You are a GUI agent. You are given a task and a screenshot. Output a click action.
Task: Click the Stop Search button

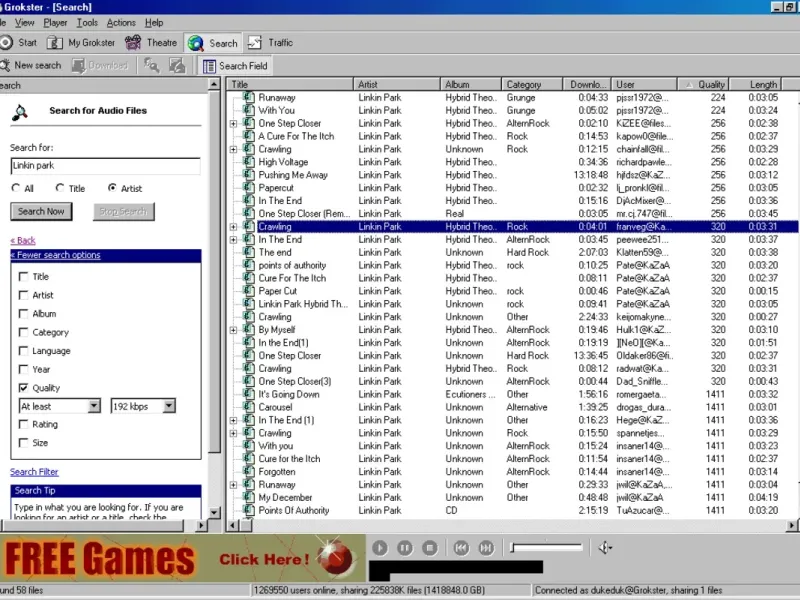123,211
